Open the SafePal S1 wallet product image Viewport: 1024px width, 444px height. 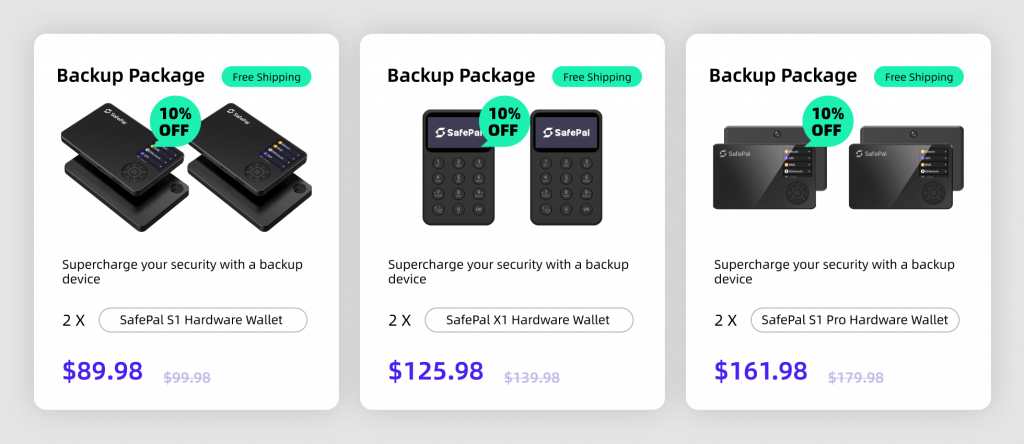pyautogui.click(x=186, y=166)
